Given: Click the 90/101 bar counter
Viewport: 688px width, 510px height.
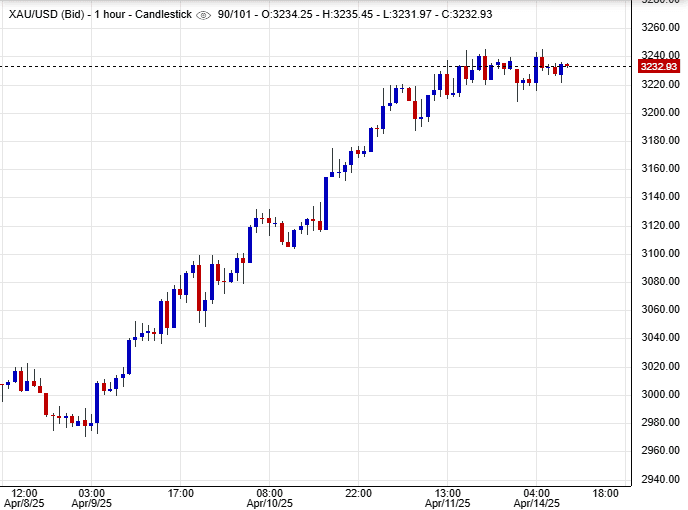Looking at the screenshot, I should tap(237, 16).
